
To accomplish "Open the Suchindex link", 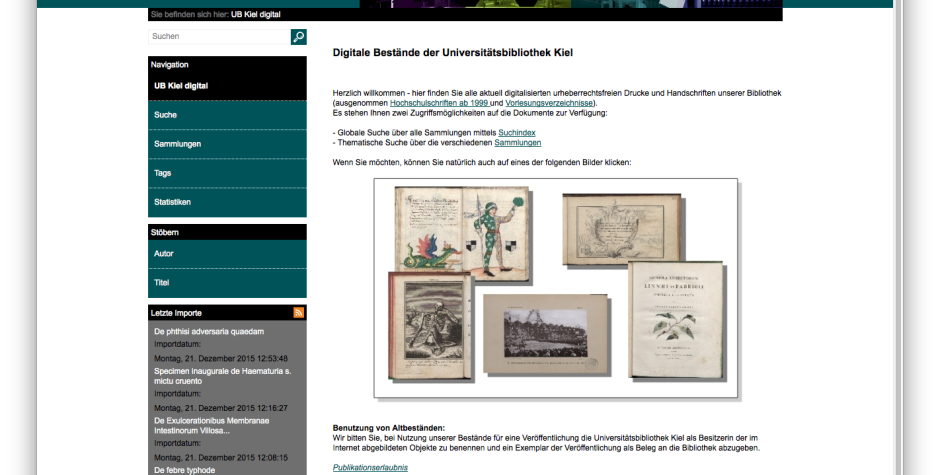I will pyautogui.click(x=517, y=133).
